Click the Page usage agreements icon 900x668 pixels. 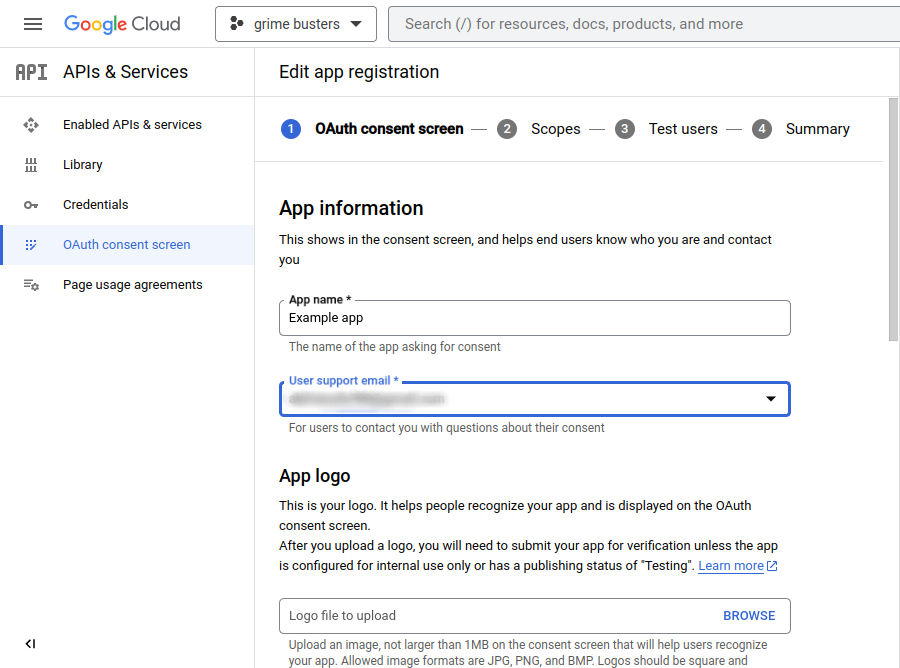31,285
